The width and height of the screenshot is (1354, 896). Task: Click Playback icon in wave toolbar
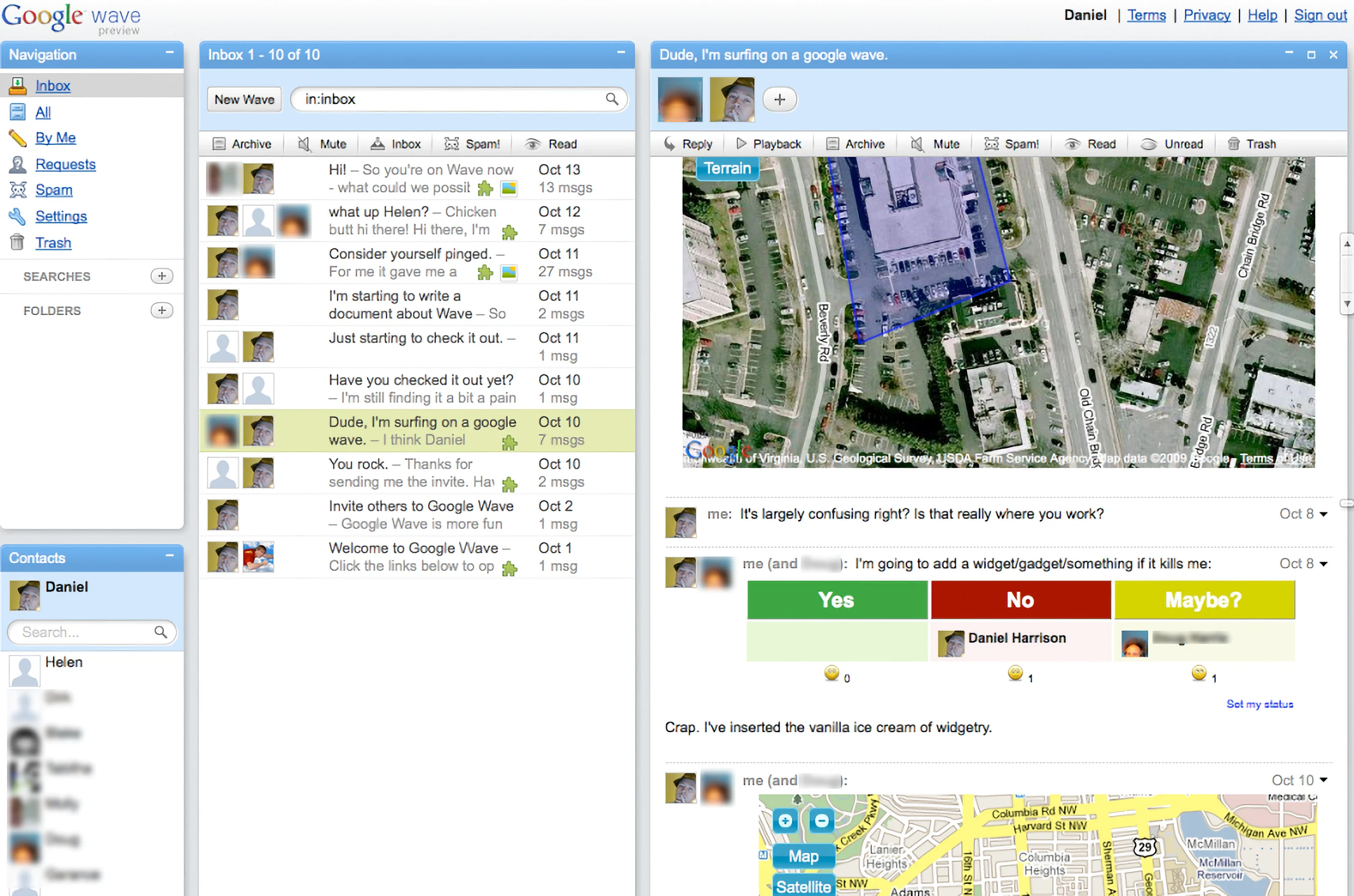click(x=741, y=144)
